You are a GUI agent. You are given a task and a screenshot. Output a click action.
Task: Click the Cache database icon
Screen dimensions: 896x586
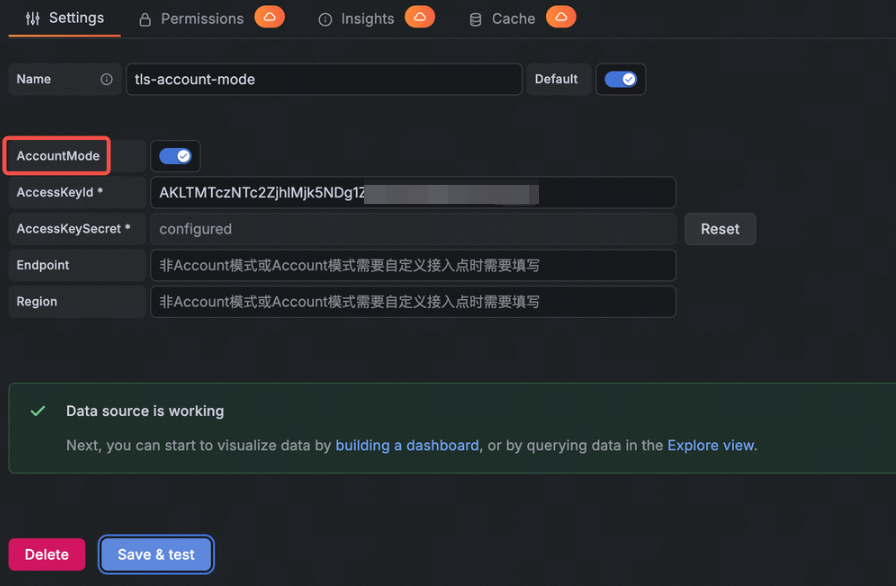[475, 20]
